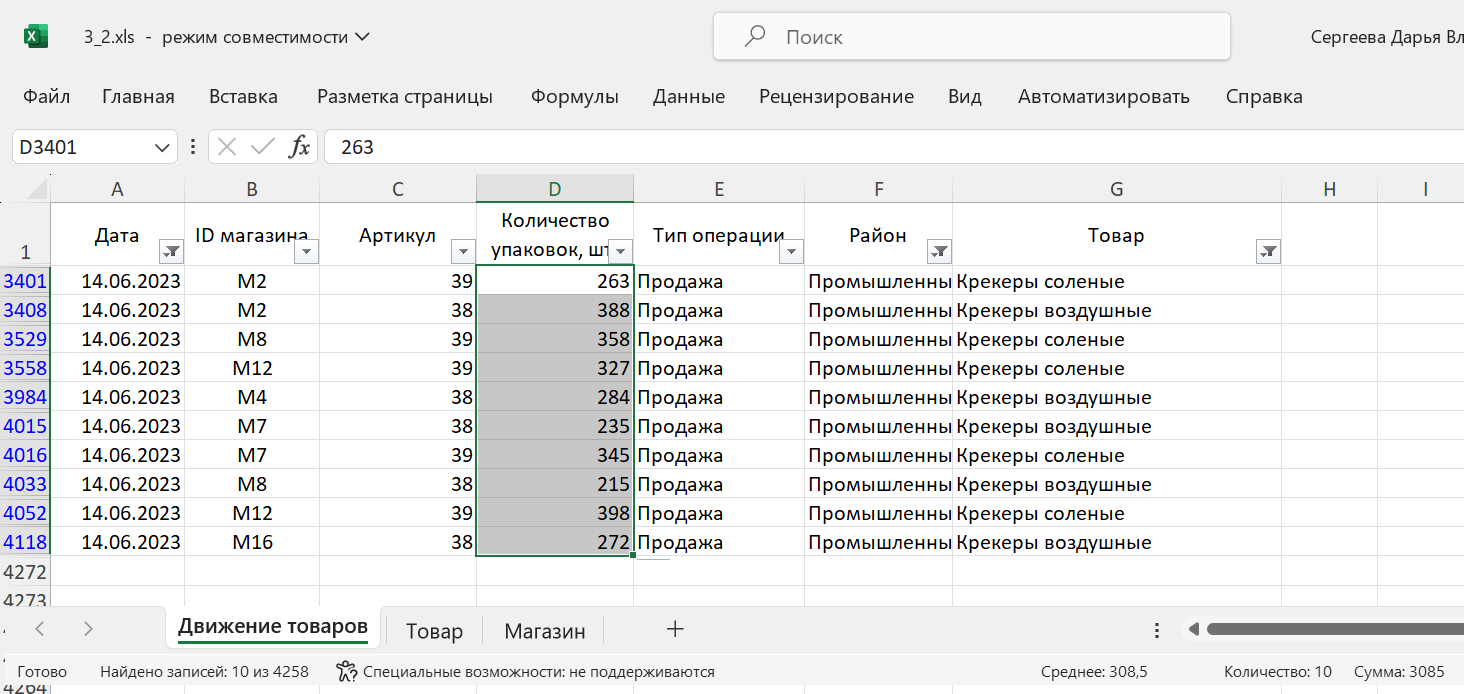The width and height of the screenshot is (1464, 694).
Task: Select column H header
Action: tap(1329, 189)
